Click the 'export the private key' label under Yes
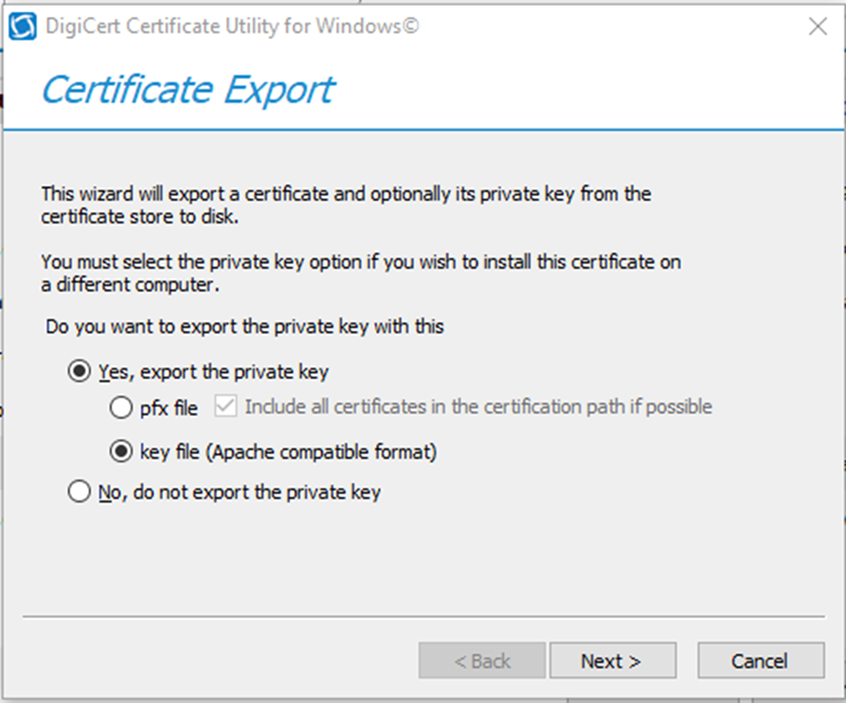Viewport: 846px width, 703px height. 234,372
